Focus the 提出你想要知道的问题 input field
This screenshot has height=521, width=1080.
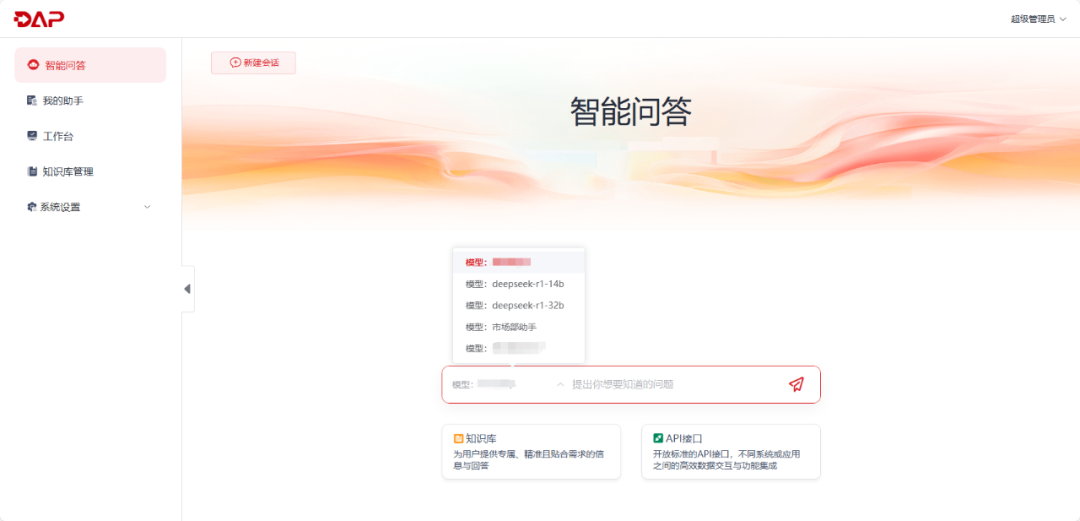pos(670,384)
